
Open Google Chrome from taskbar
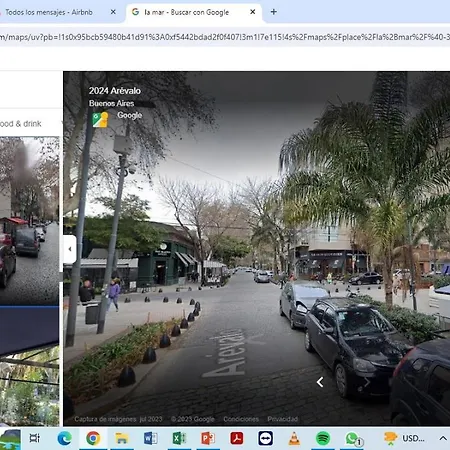(93, 438)
